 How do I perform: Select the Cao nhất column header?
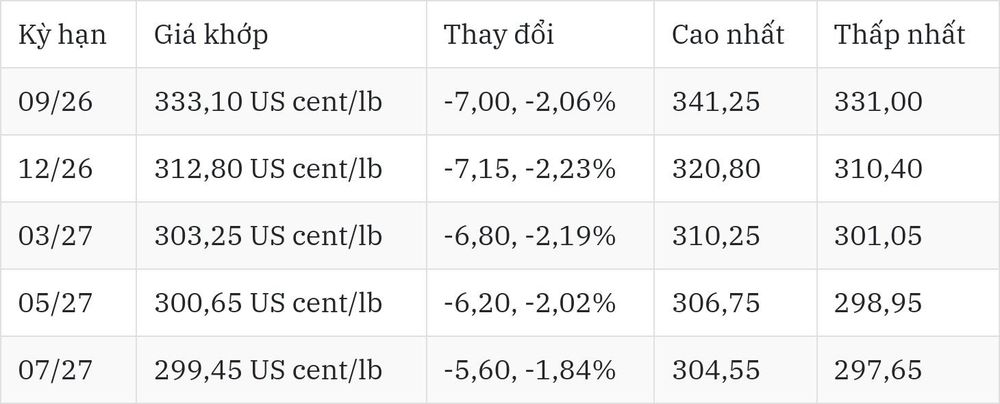(x=728, y=35)
